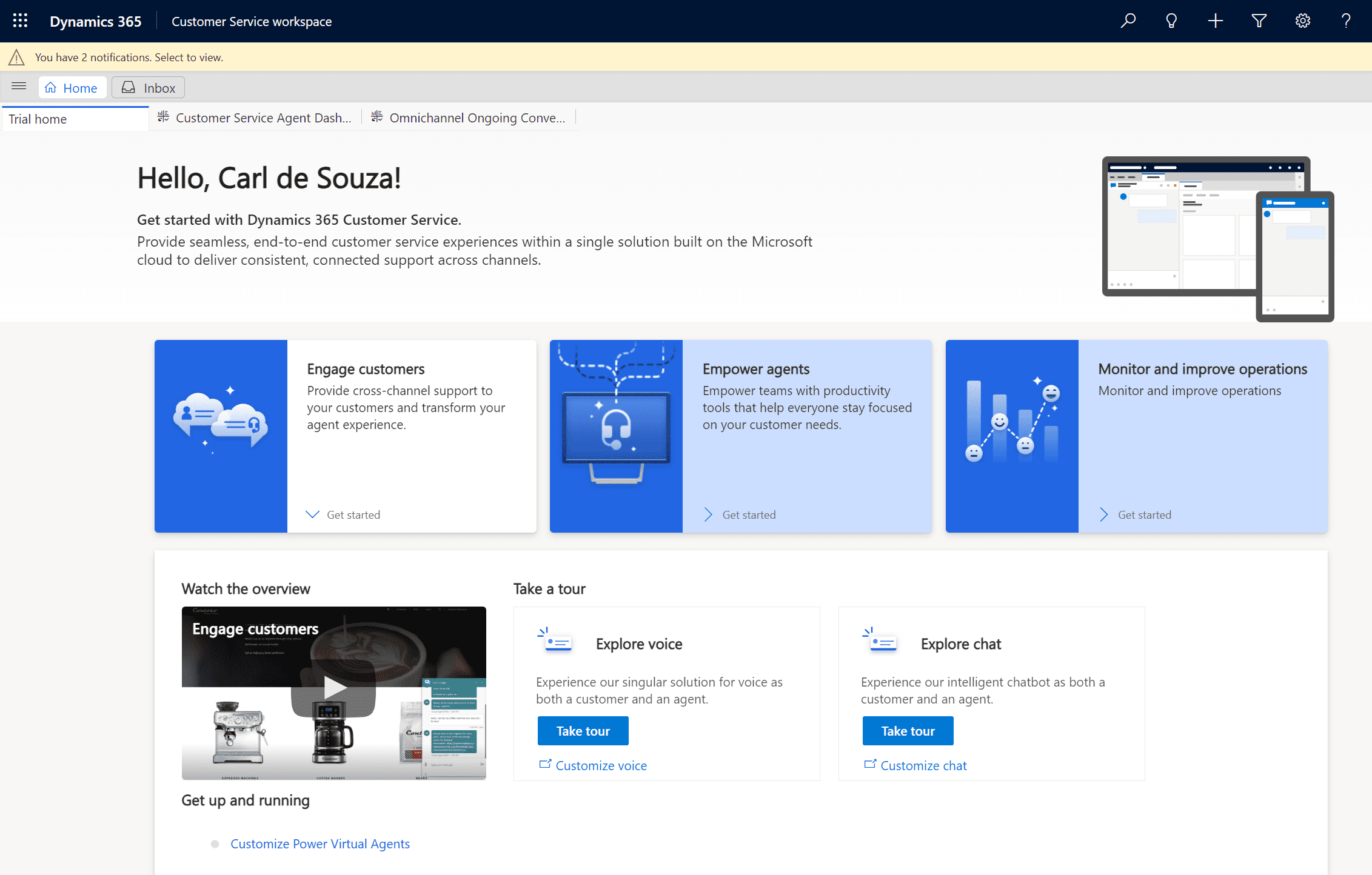Switch to the Home session tab
Viewport: 1372px width, 875px height.
coord(73,88)
